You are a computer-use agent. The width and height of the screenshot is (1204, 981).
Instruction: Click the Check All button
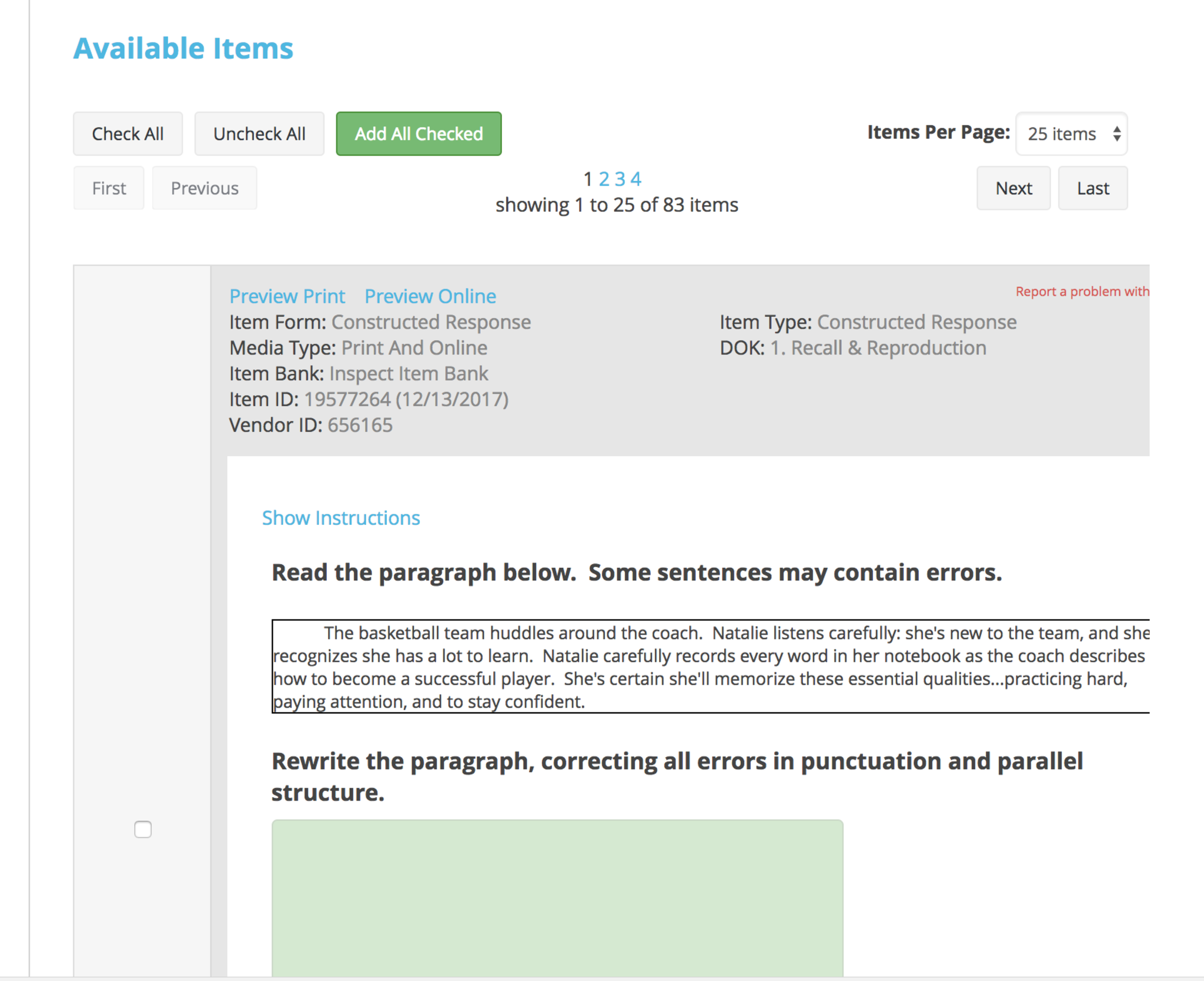click(x=128, y=134)
